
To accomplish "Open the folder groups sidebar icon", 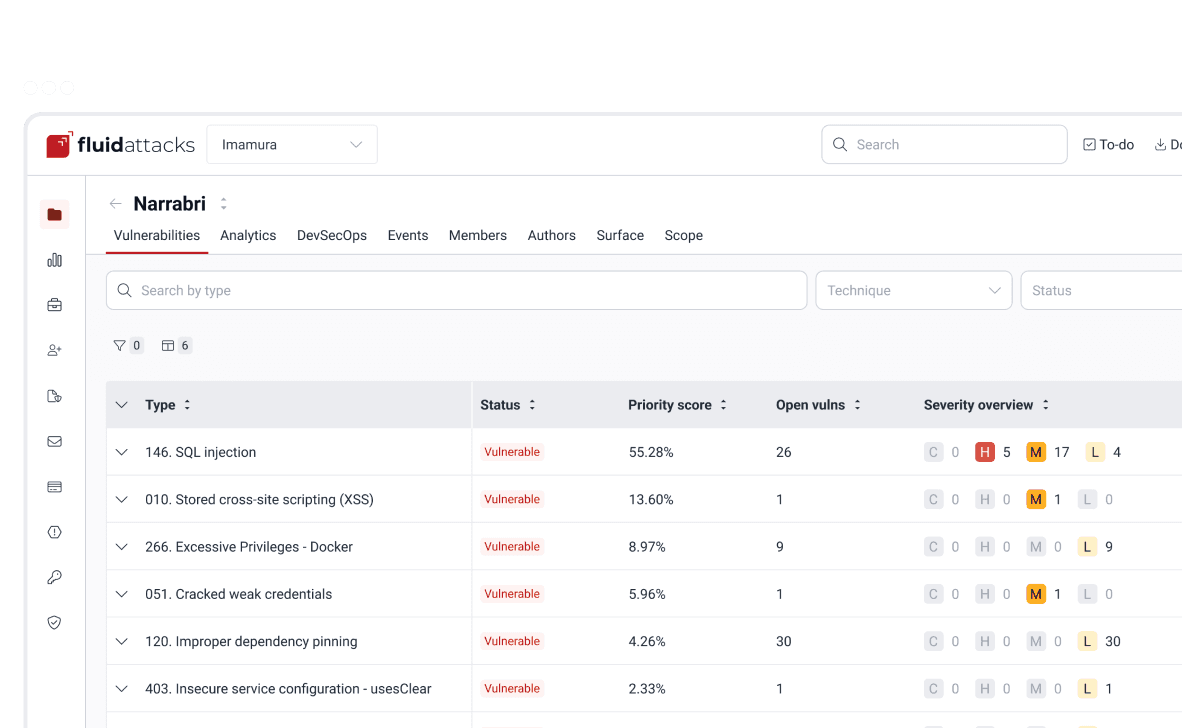I will pos(54,215).
